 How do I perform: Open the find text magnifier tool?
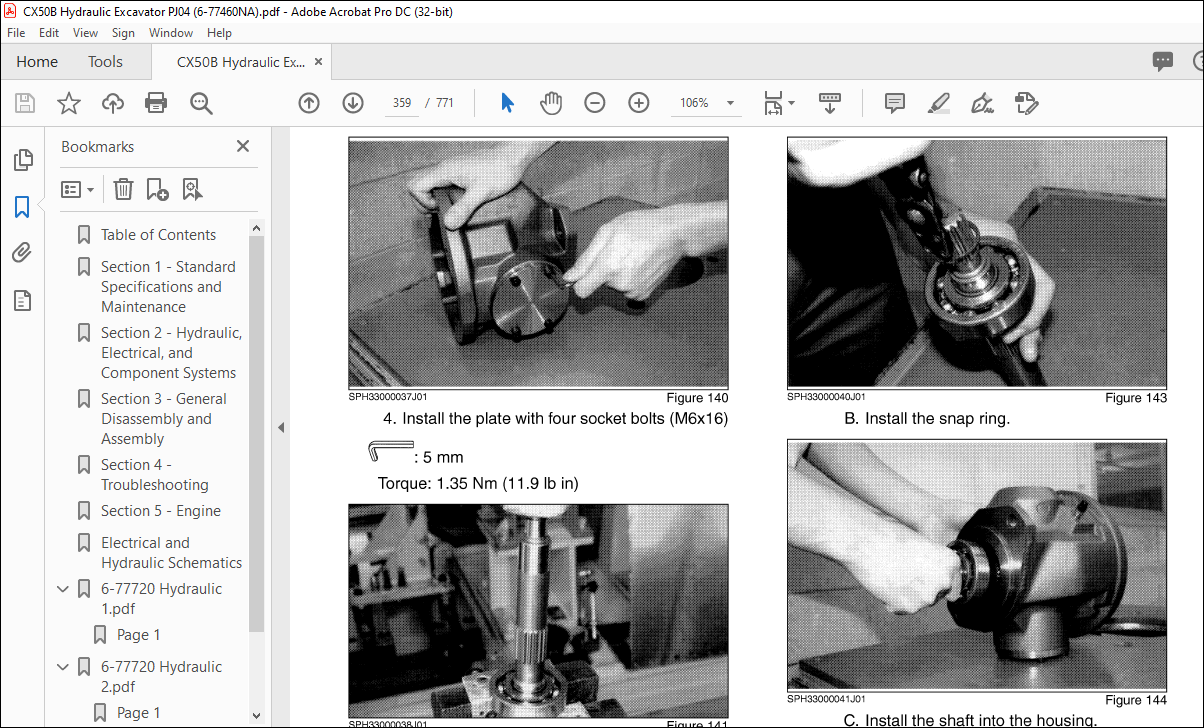202,102
